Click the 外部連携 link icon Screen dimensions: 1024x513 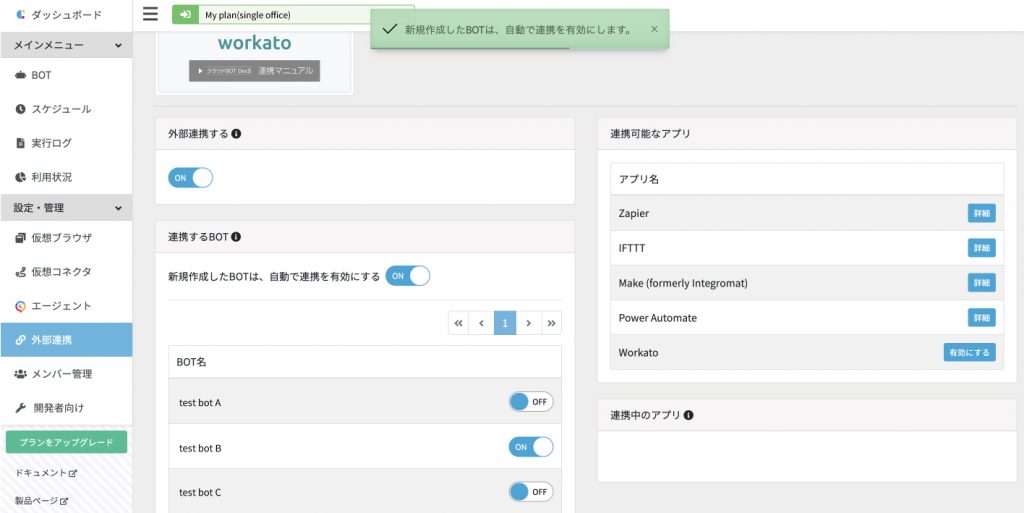click(20, 340)
